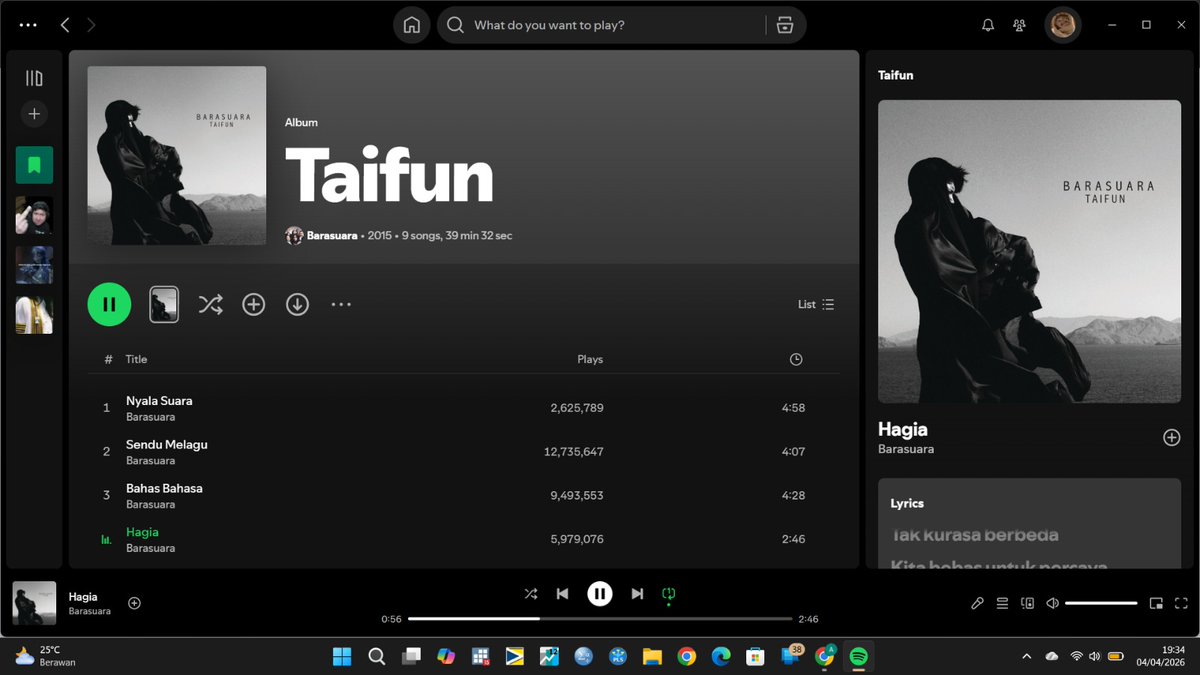Screen dimensions: 1200x675
Task: Open the Miniplayer
Action: 1156,603
